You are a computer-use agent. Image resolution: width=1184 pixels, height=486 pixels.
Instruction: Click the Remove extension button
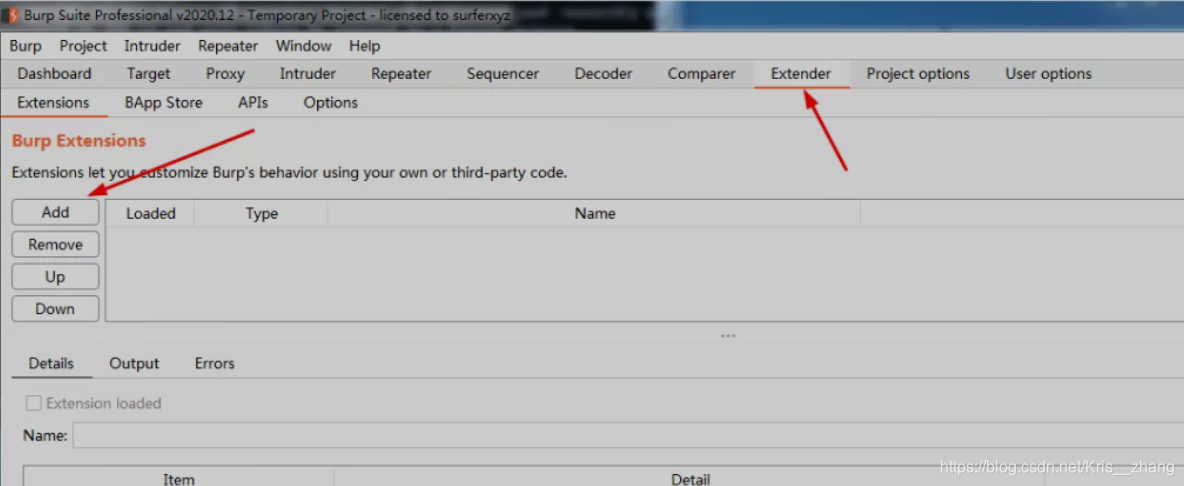click(55, 245)
